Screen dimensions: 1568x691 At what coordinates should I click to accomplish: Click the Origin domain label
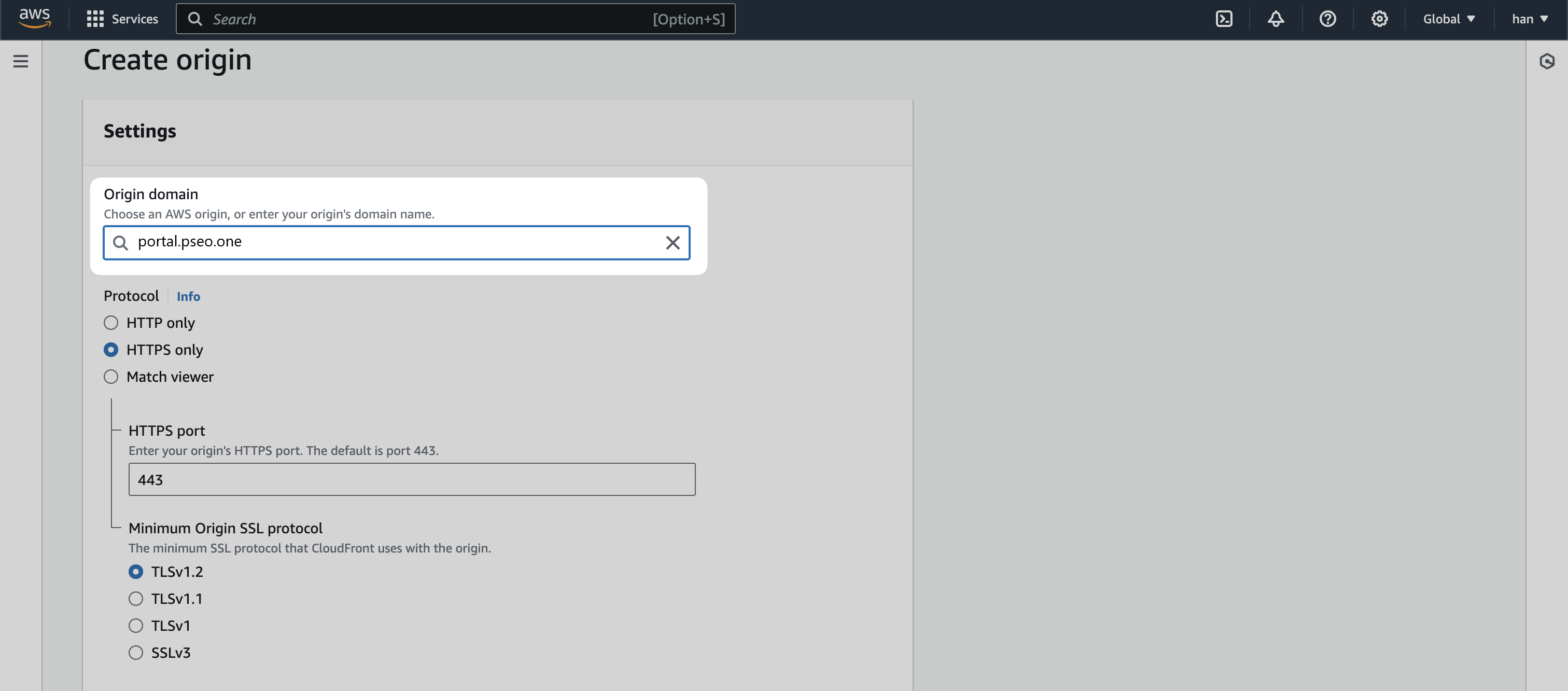[x=151, y=194]
